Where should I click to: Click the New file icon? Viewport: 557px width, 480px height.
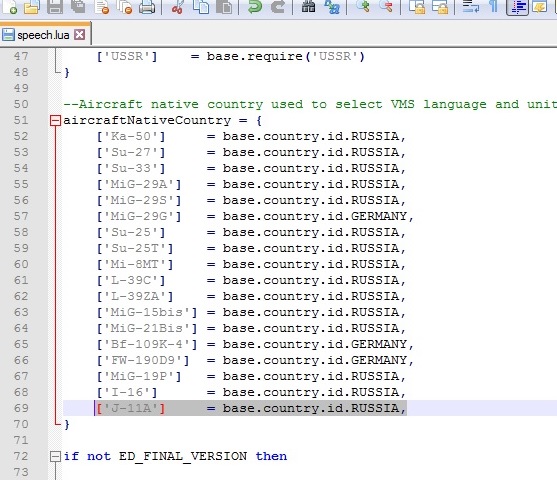(9, 6)
